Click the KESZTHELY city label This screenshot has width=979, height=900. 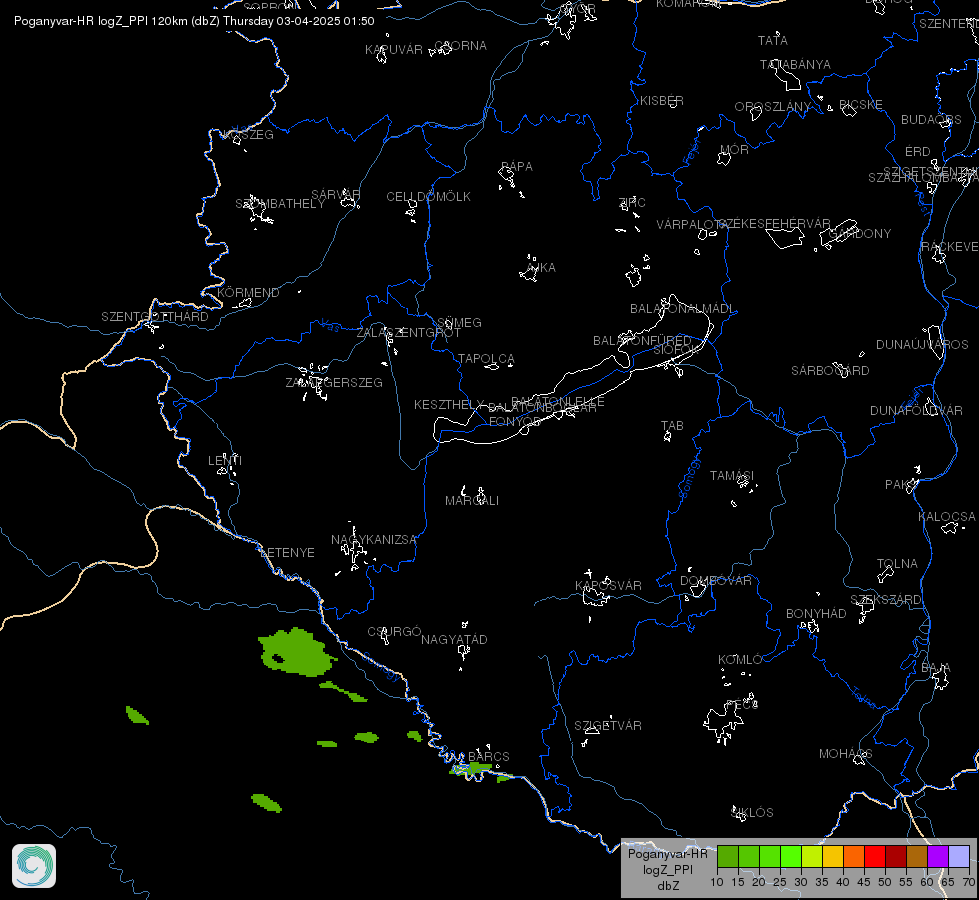coord(449,405)
